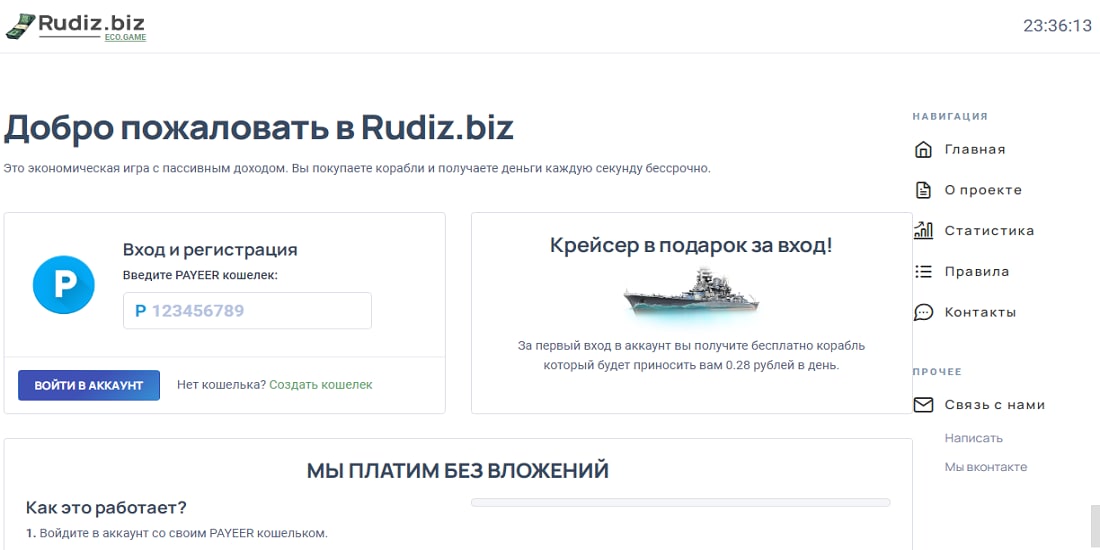Viewport: 1100px width, 550px height.
Task: Click the 0.28 рублей в день description
Action: tap(691, 356)
